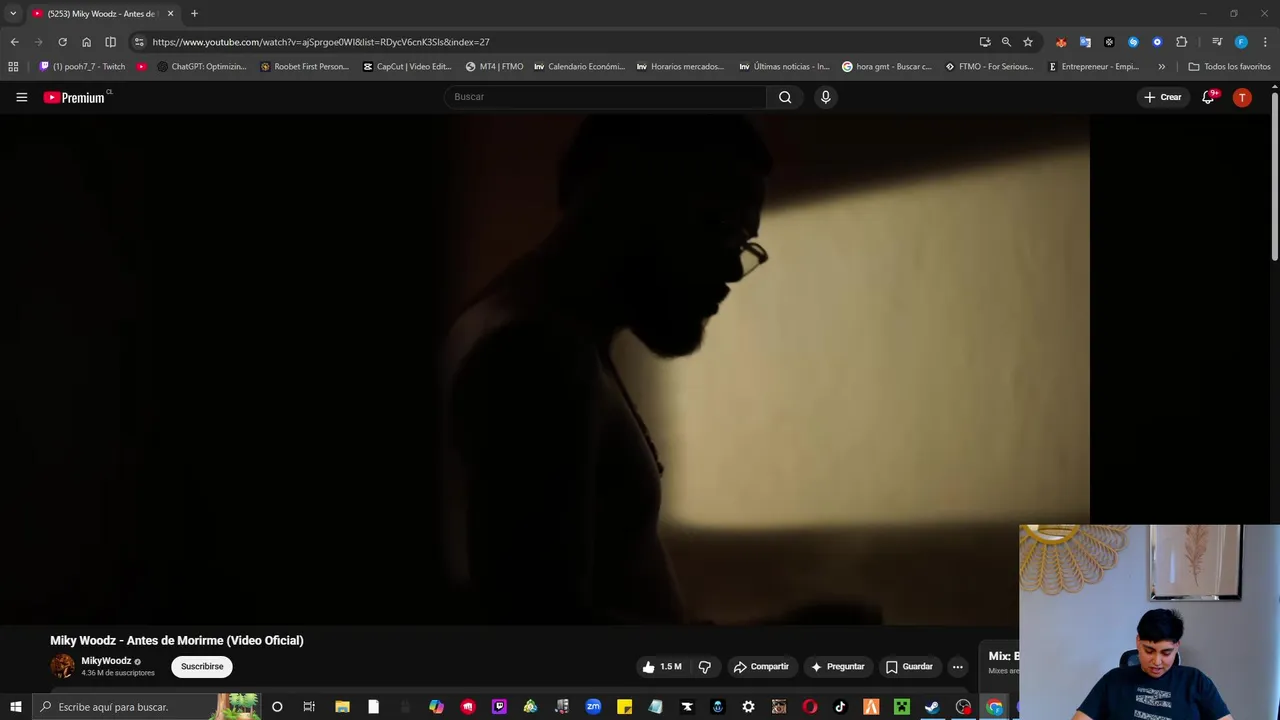Screen dimensions: 1280x720
Task: Open YouTube notifications bell
Action: click(x=1209, y=97)
